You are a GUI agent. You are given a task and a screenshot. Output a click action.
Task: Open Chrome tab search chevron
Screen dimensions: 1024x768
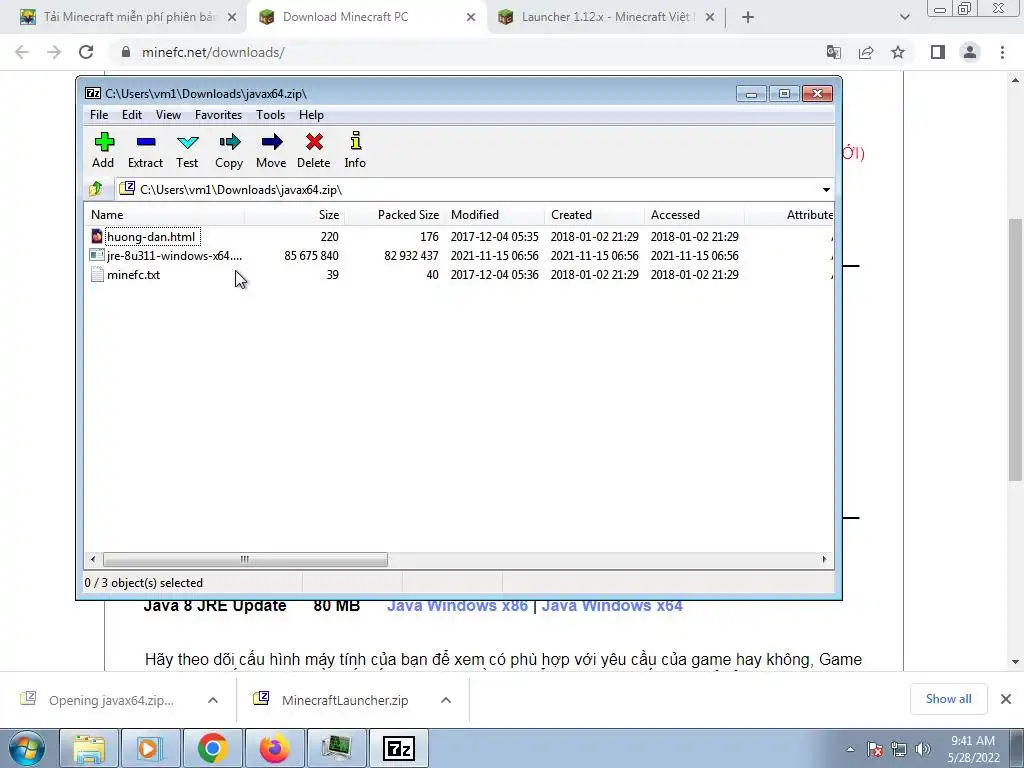[x=904, y=18]
